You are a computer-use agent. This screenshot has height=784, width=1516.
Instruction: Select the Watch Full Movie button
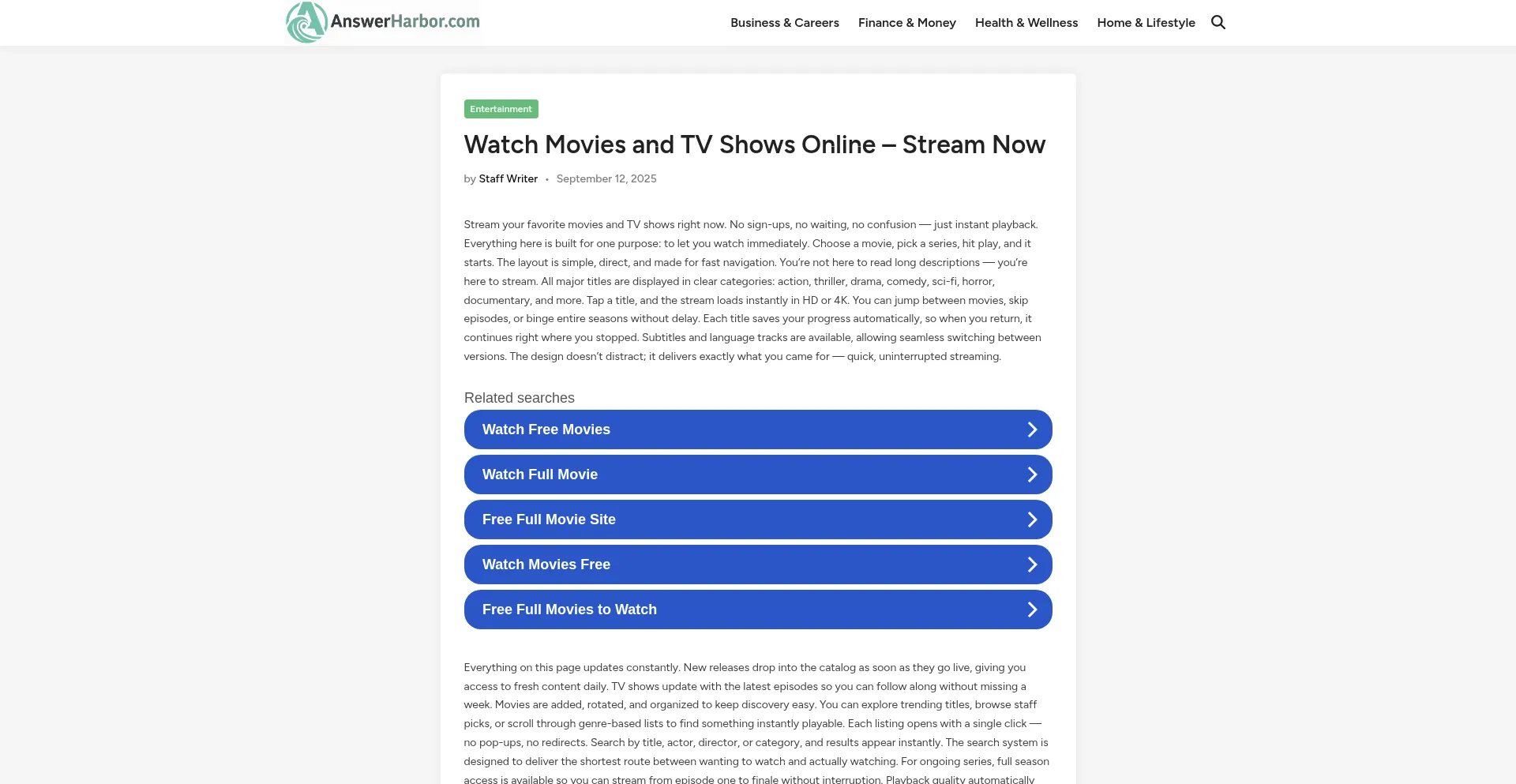tap(758, 474)
